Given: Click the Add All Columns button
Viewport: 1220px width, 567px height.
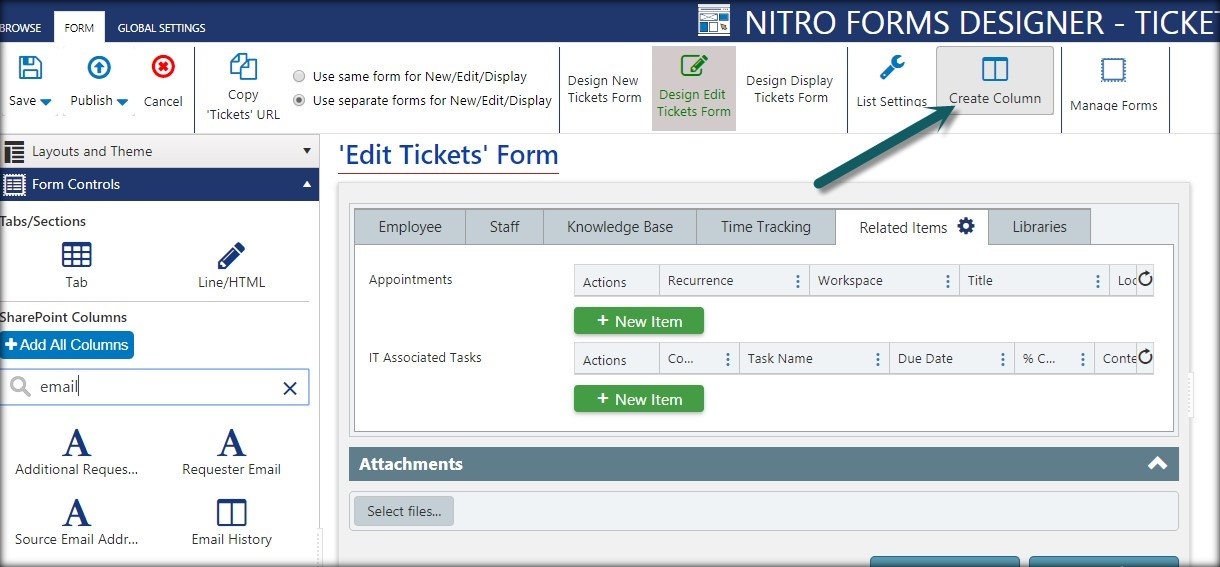Looking at the screenshot, I should point(67,345).
